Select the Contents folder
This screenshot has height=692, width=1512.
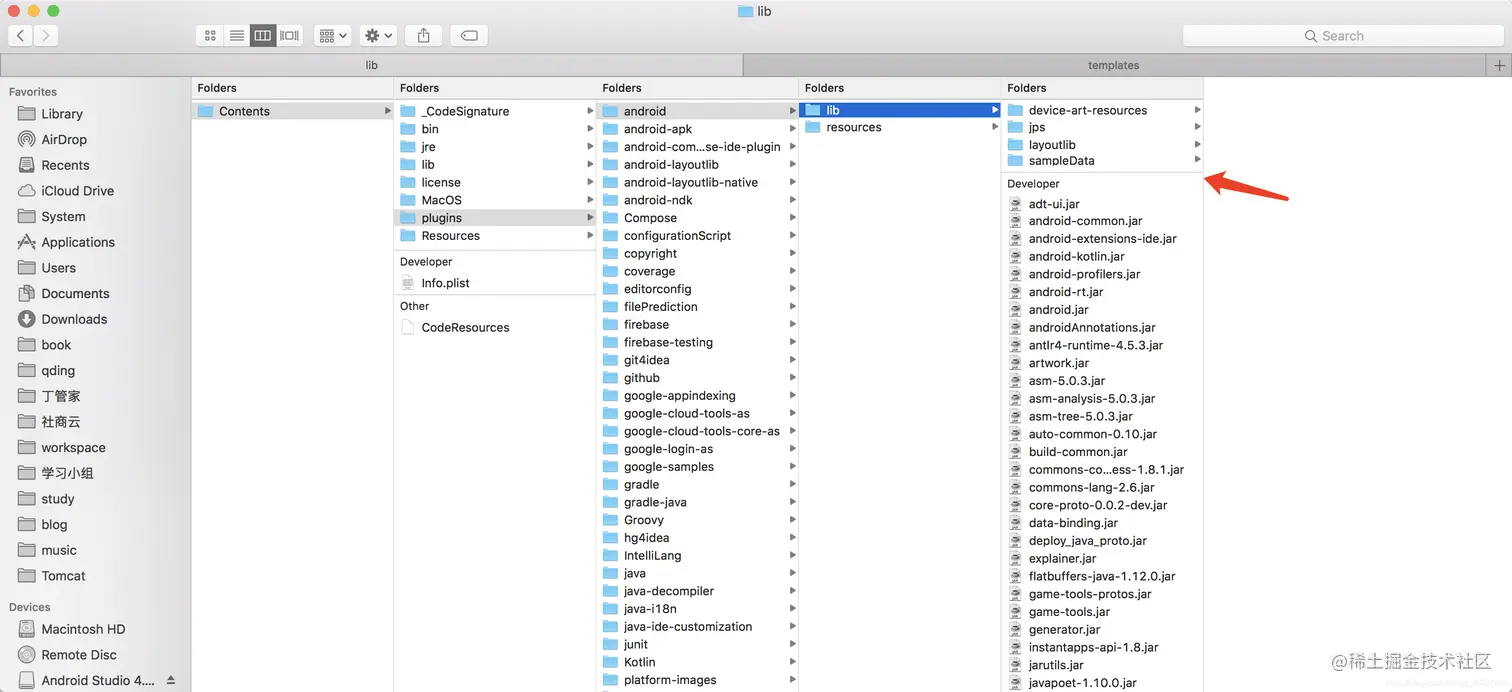coord(292,111)
